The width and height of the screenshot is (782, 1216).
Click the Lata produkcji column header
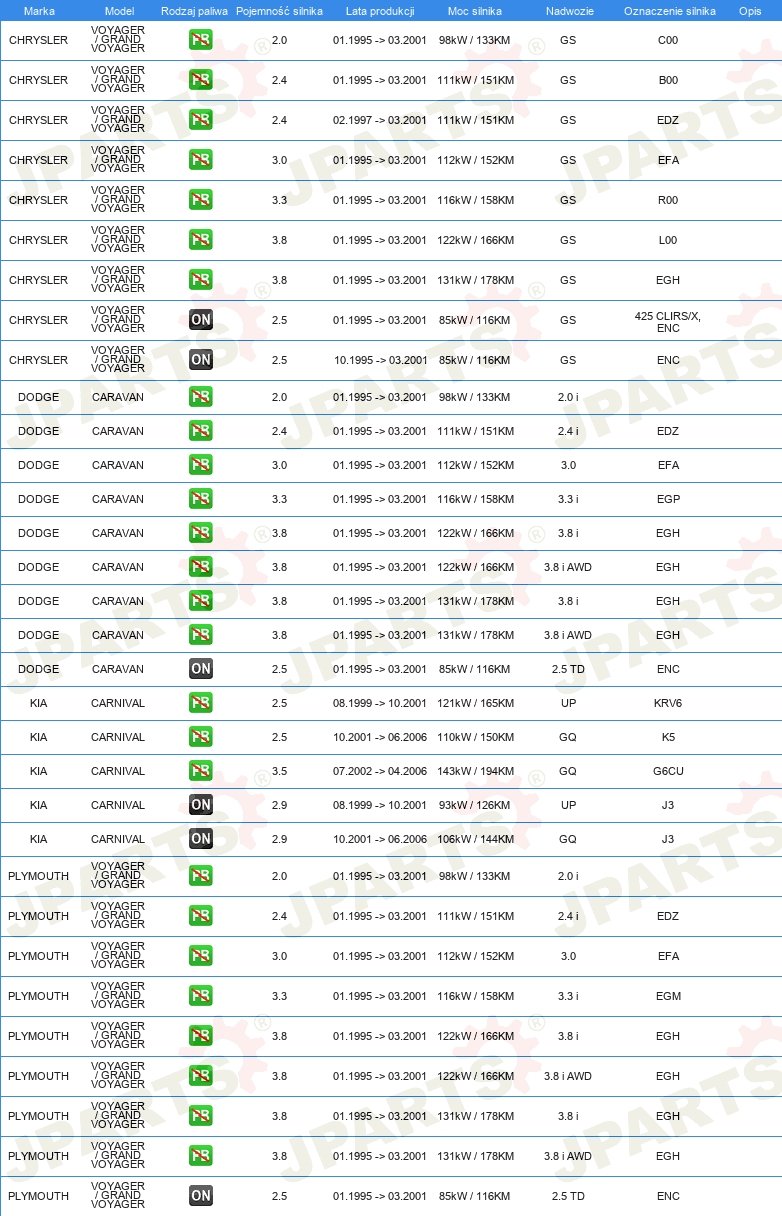379,11
